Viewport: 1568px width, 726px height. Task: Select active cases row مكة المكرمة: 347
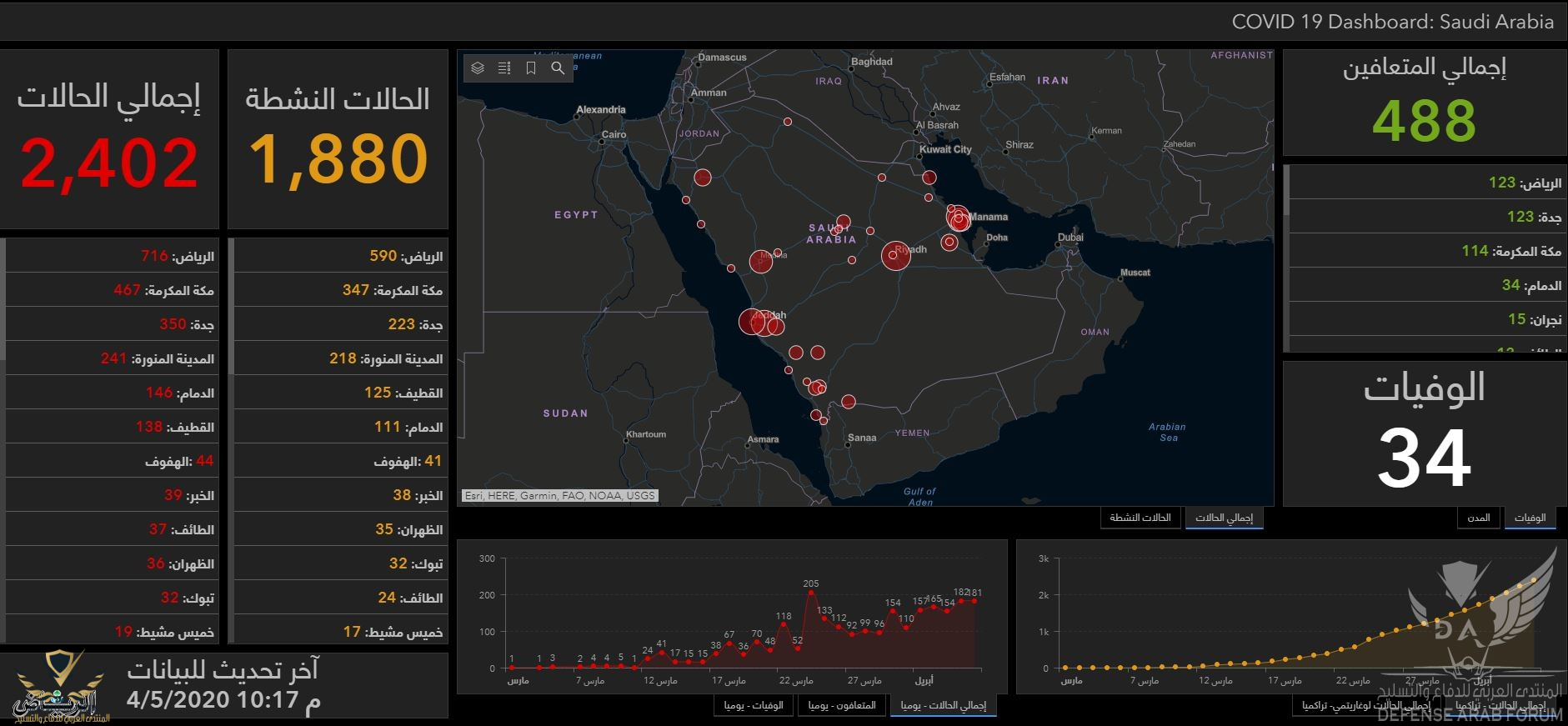tap(340, 289)
